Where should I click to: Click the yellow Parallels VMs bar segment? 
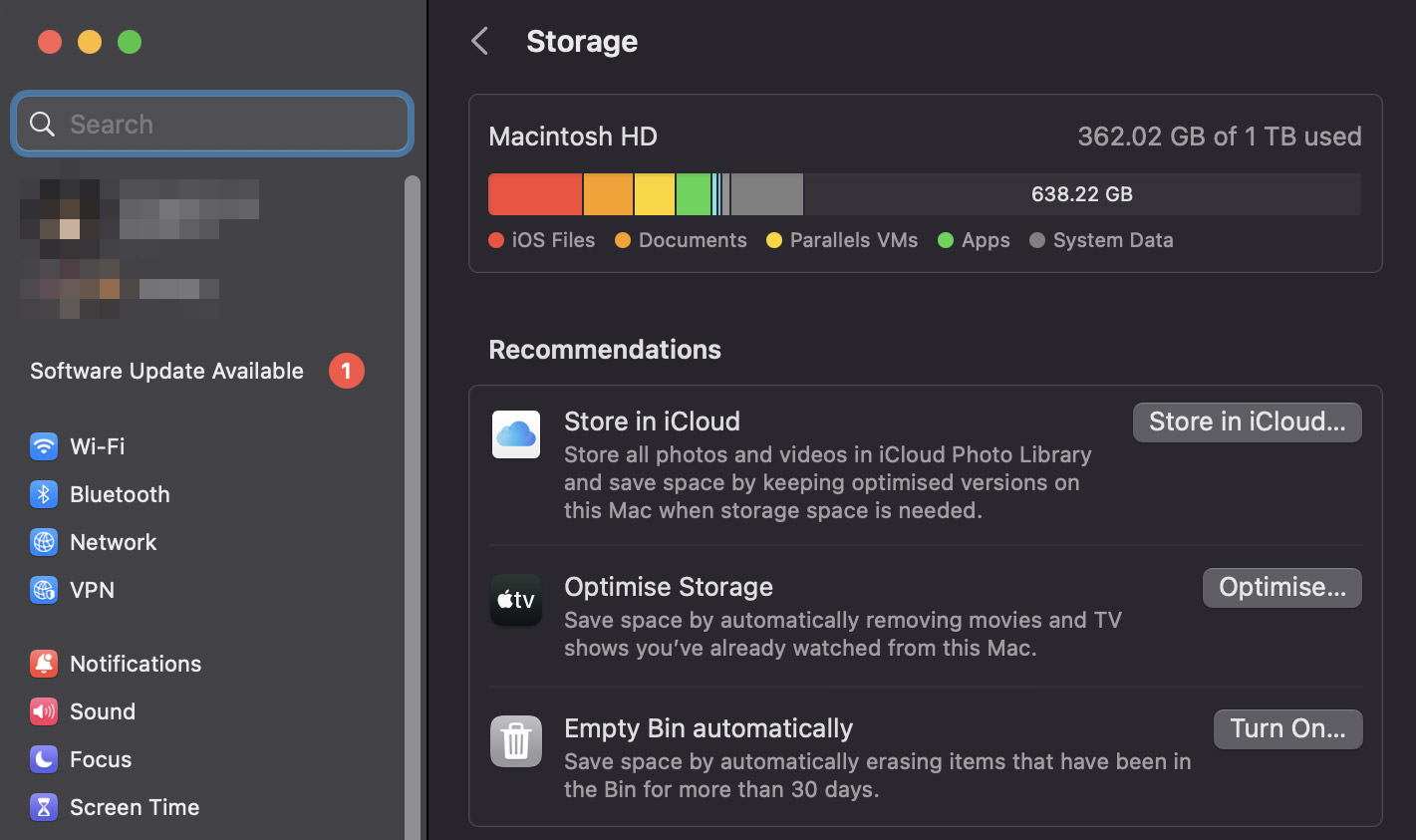pos(655,194)
